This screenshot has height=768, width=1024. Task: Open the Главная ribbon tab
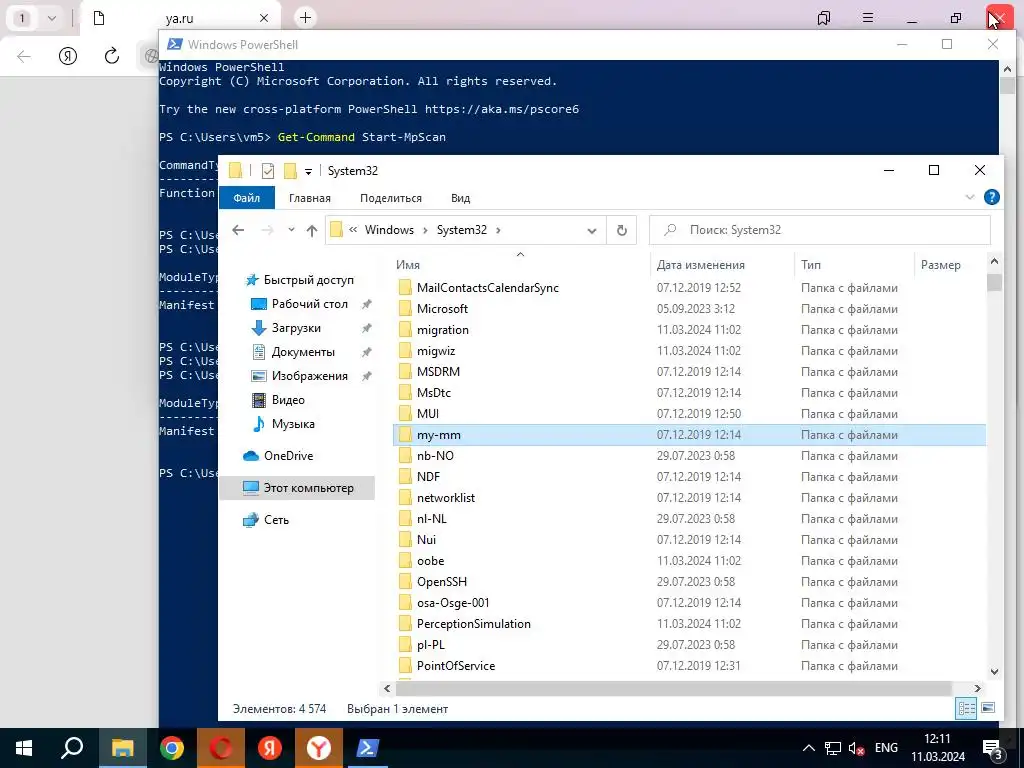tap(310, 198)
